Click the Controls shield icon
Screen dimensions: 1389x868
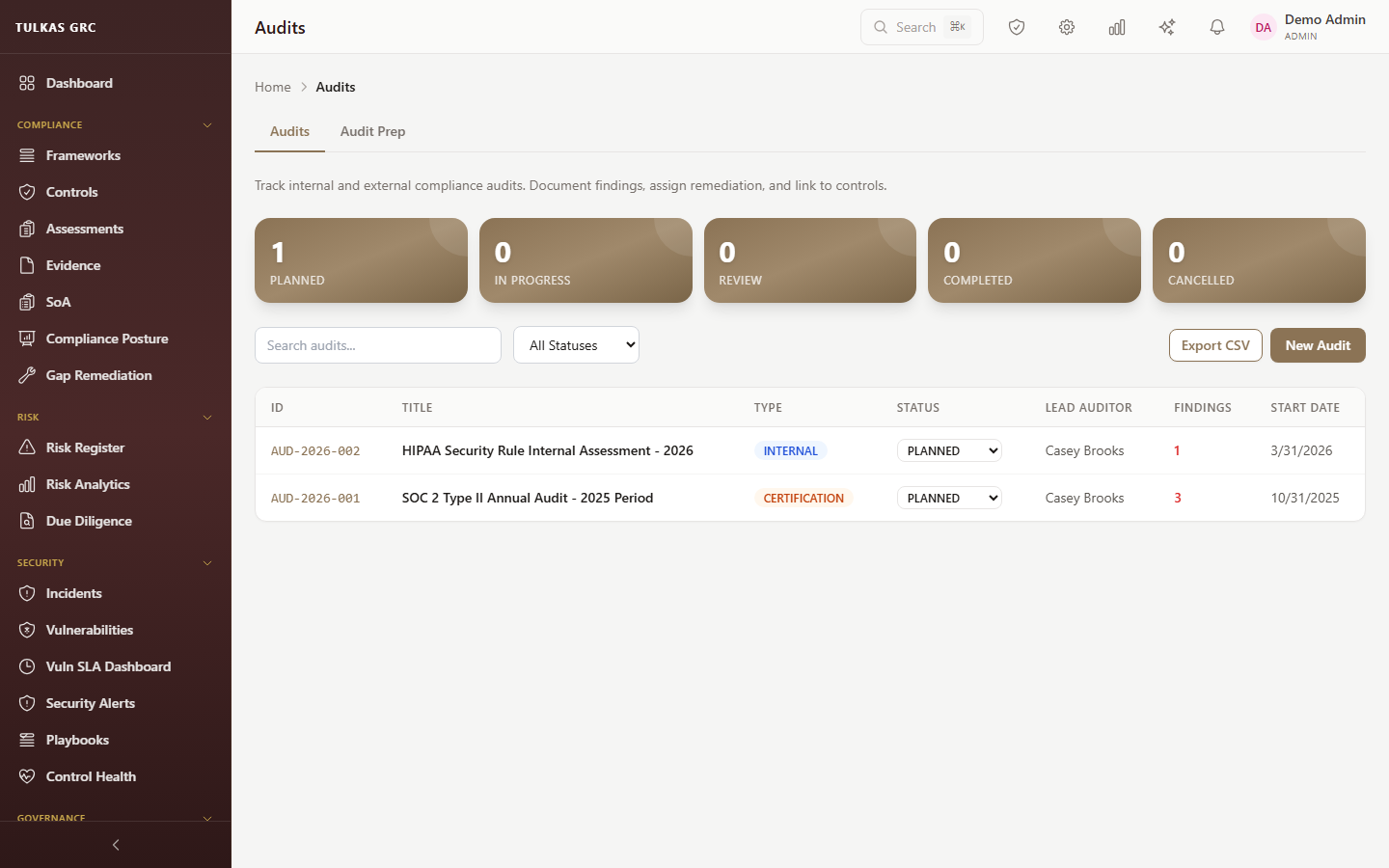(27, 192)
